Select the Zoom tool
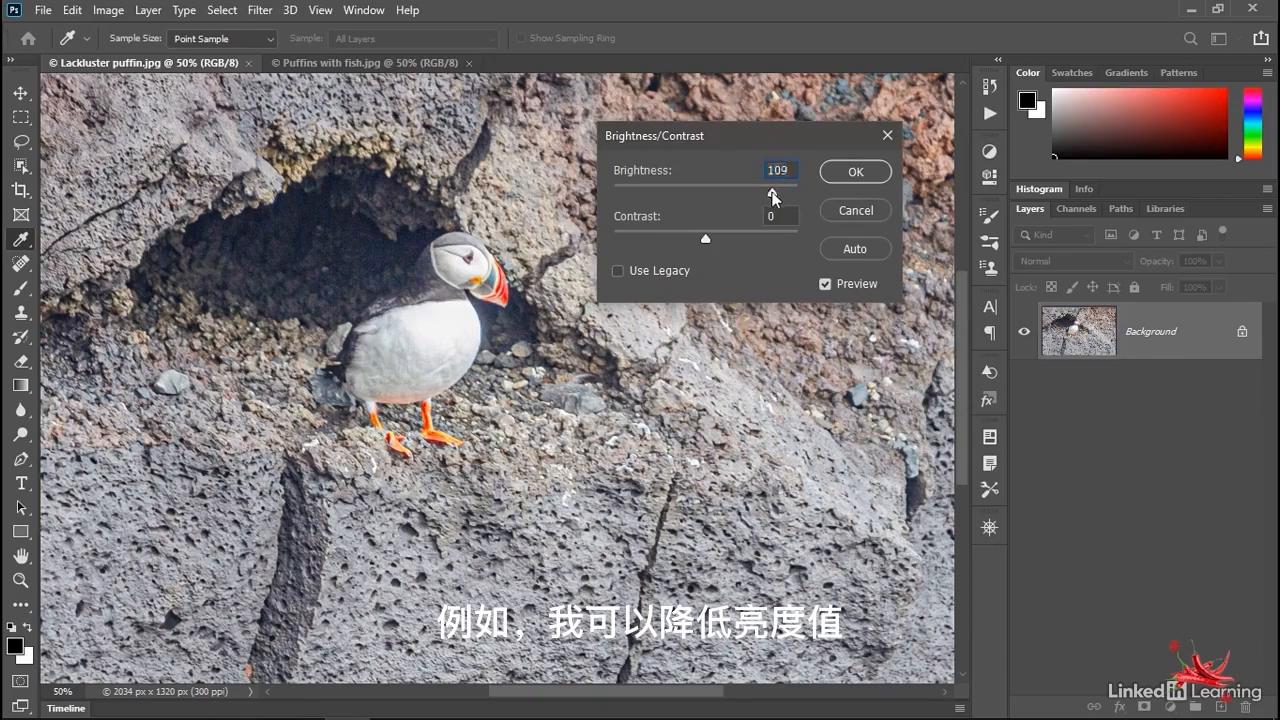This screenshot has width=1280, height=720. [21, 580]
